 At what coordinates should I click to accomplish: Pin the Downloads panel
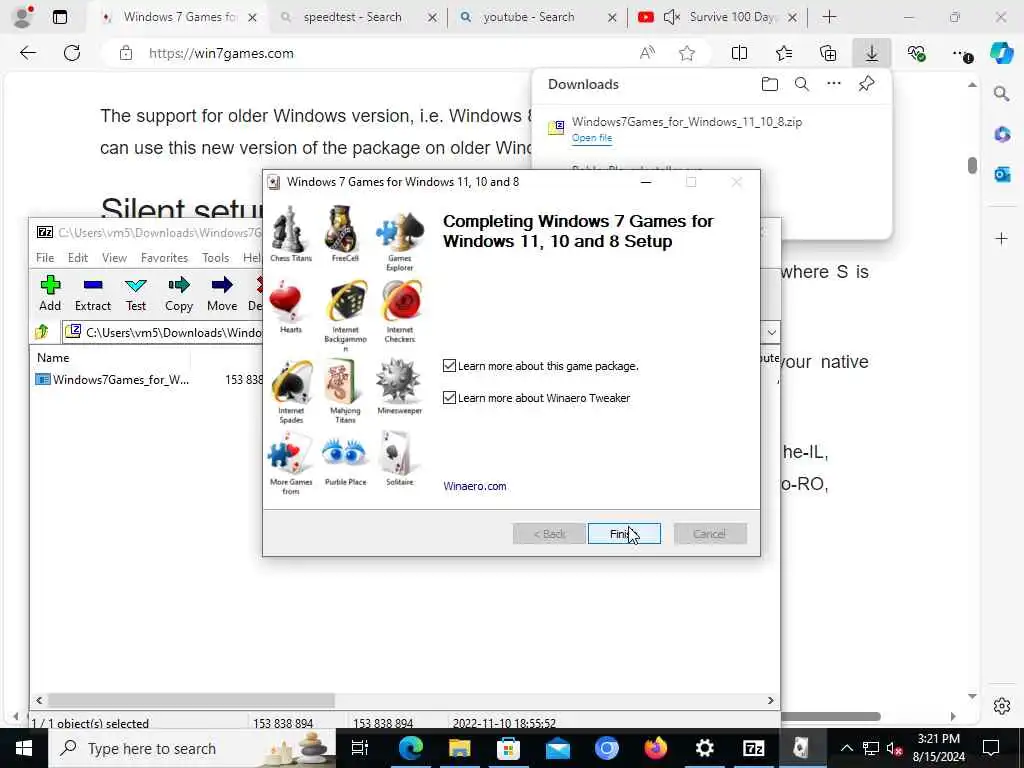(866, 84)
